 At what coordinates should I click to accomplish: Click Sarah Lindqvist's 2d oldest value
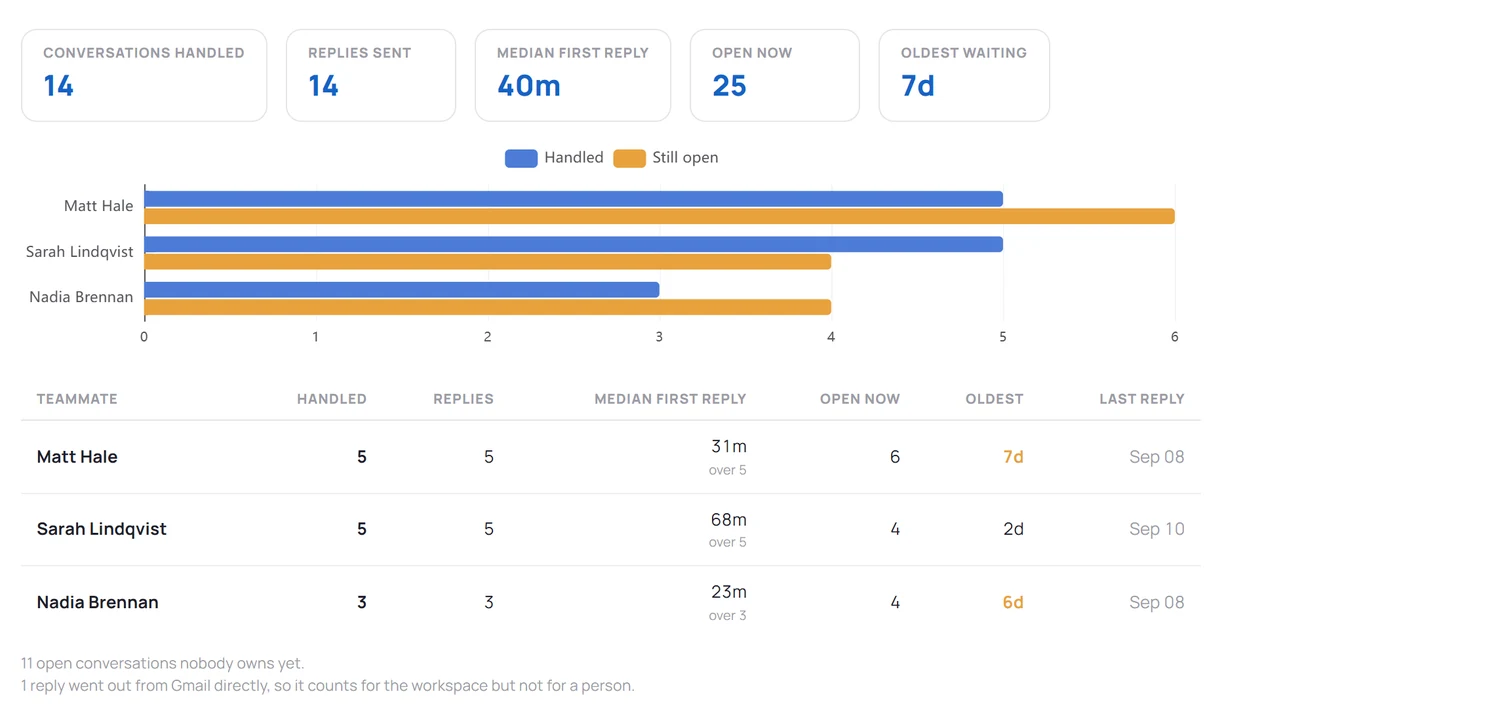(1013, 529)
